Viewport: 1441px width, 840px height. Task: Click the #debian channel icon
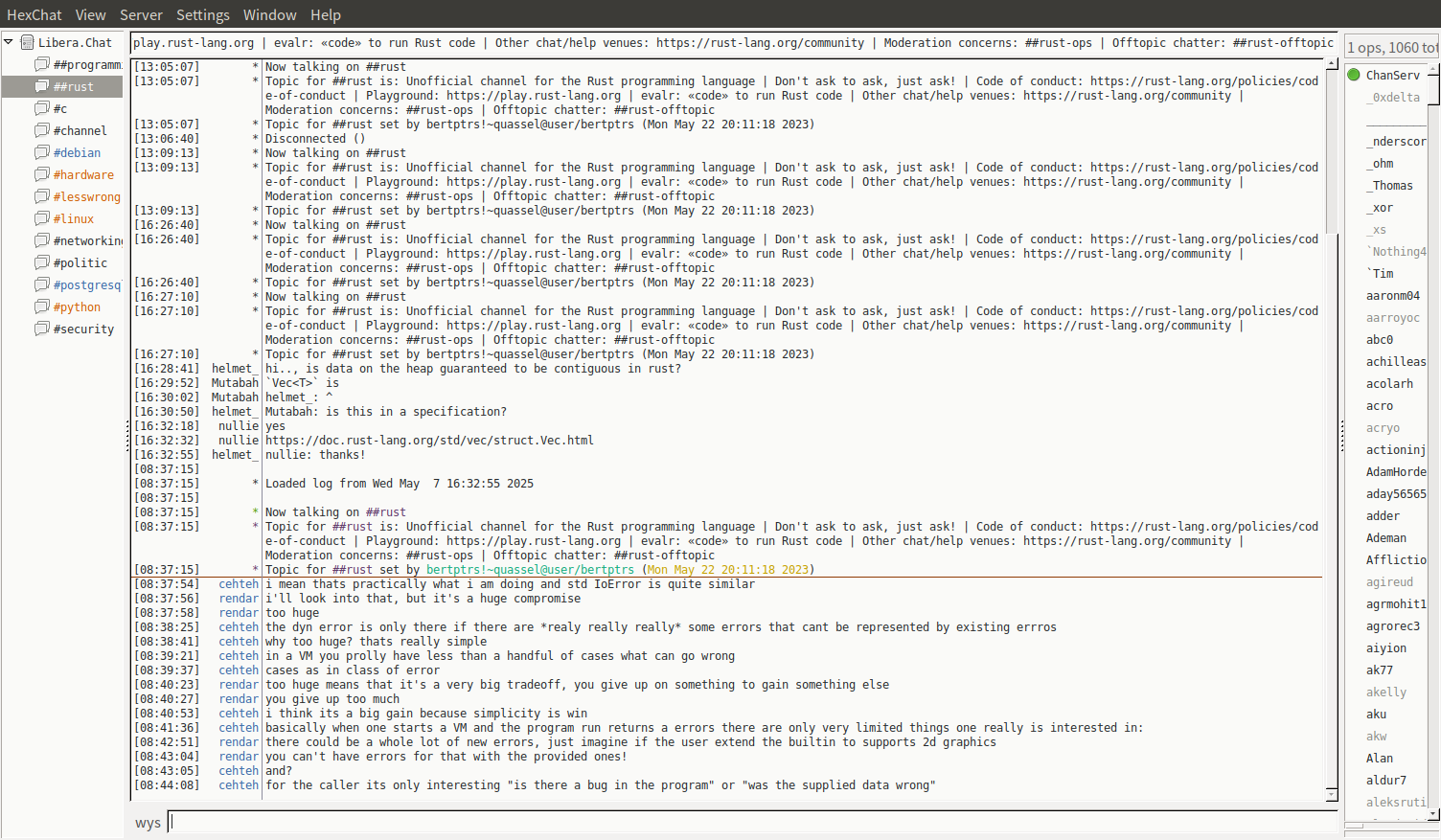coord(42,152)
